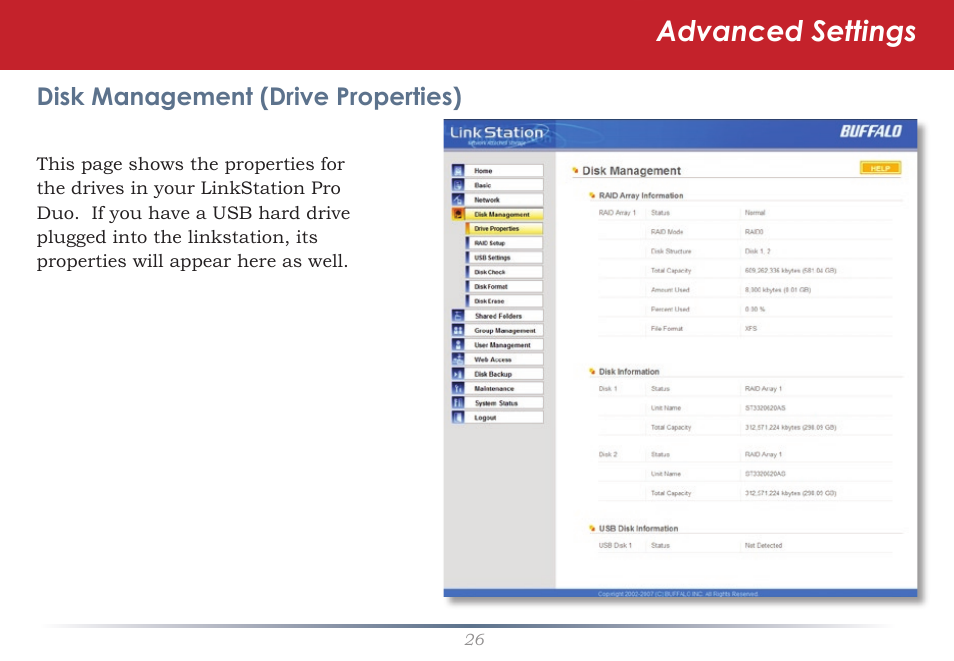Viewport: 954px width, 661px height.
Task: Click the Disk 1 label
Action: [x=608, y=388]
